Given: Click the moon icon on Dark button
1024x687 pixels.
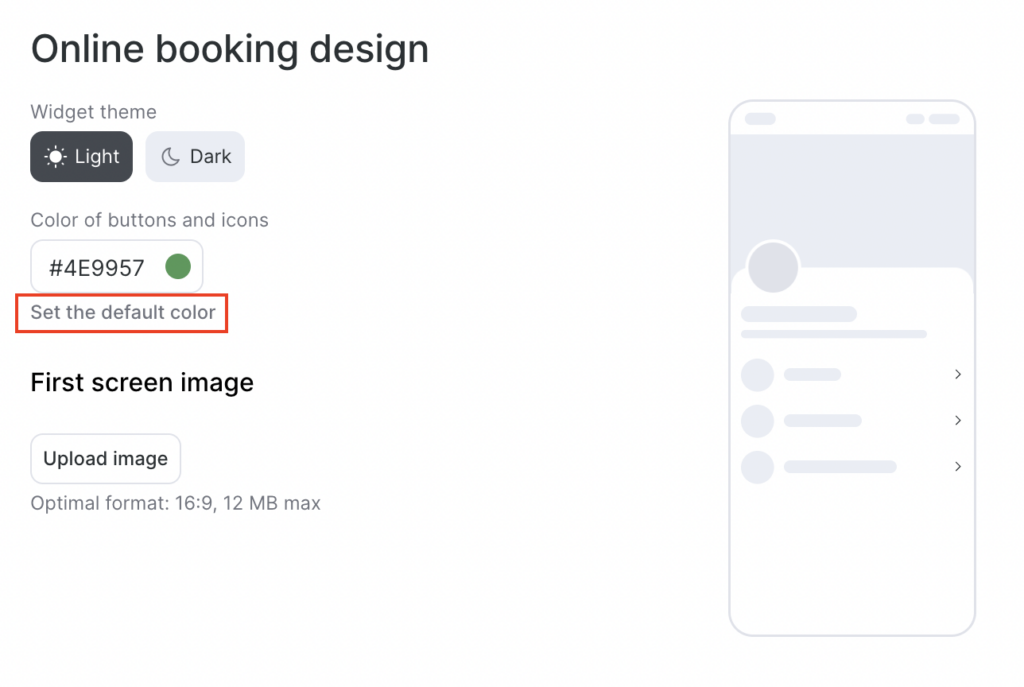Looking at the screenshot, I should pos(171,157).
